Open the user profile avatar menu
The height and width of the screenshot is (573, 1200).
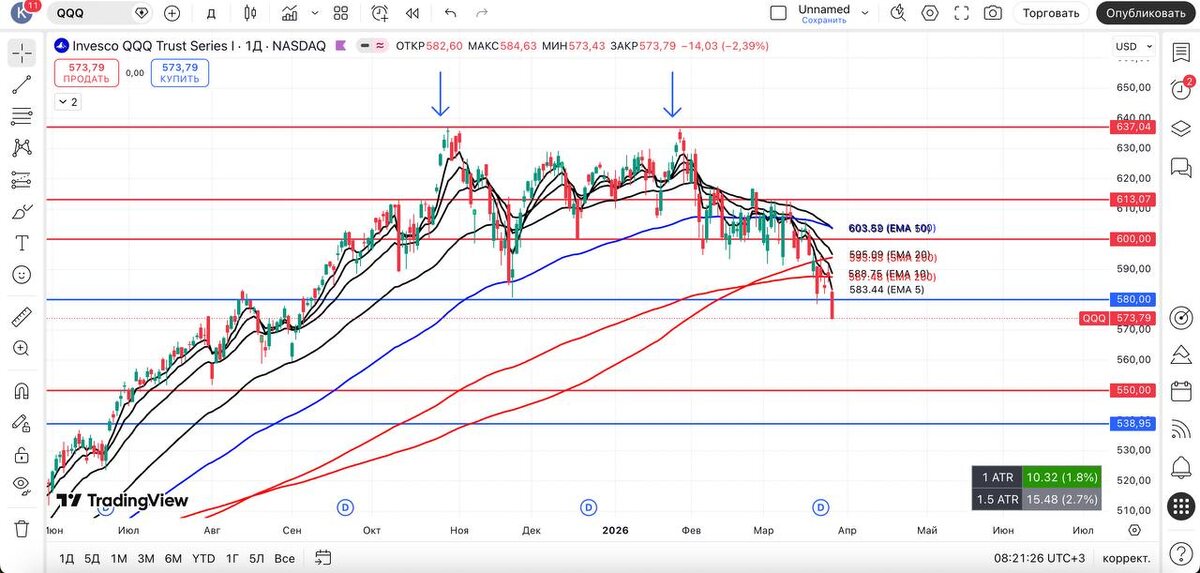pyautogui.click(x=22, y=12)
